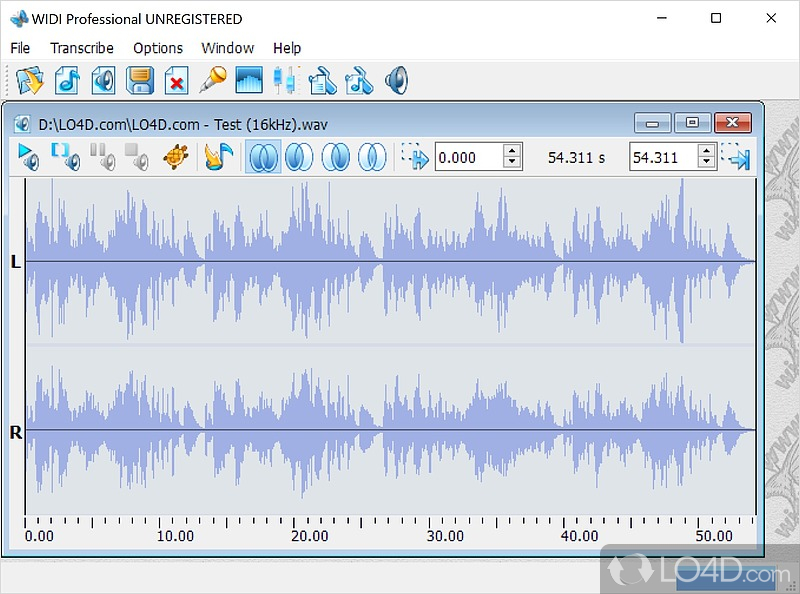The width and height of the screenshot is (800, 594).
Task: Decrease the selection end time 54.311 stepper
Action: [706, 163]
